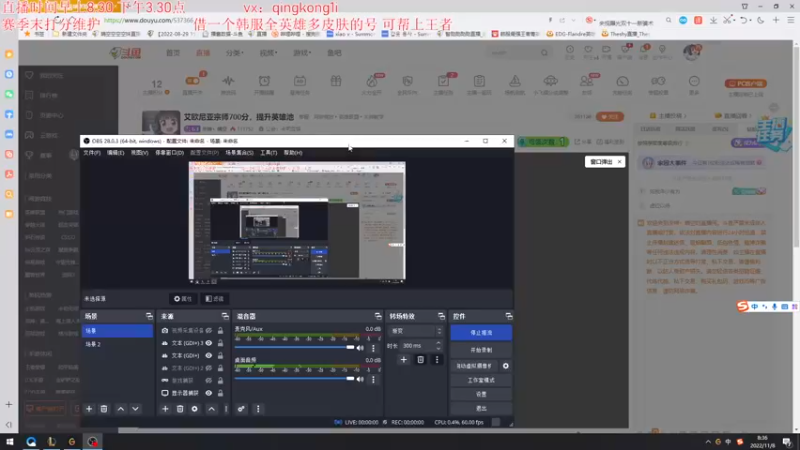Screen dimensions: 800x450
Task: Click the Start Virtual Camera button
Action: click(474, 366)
